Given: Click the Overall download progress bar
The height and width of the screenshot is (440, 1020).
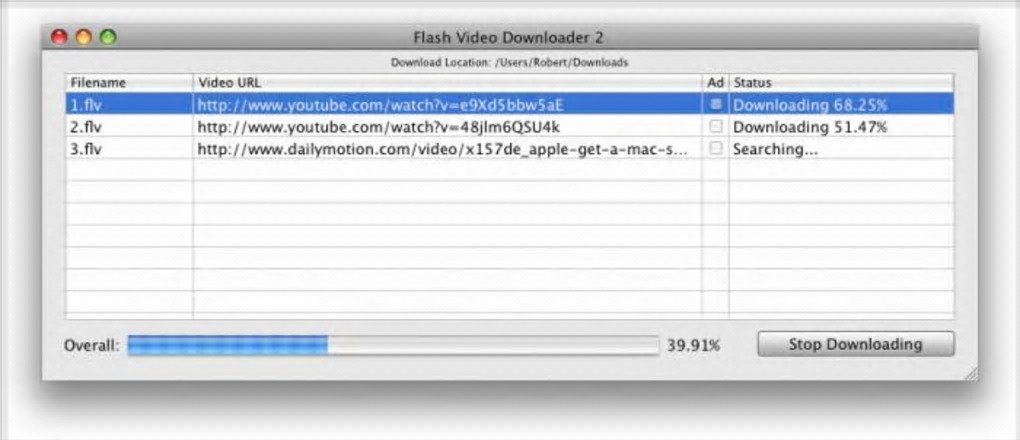Looking at the screenshot, I should 393,346.
